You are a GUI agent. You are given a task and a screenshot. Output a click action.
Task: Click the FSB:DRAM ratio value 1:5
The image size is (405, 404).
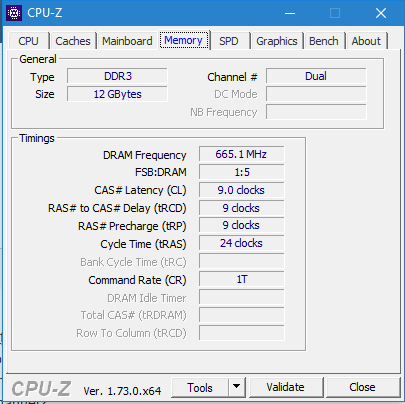tap(242, 172)
